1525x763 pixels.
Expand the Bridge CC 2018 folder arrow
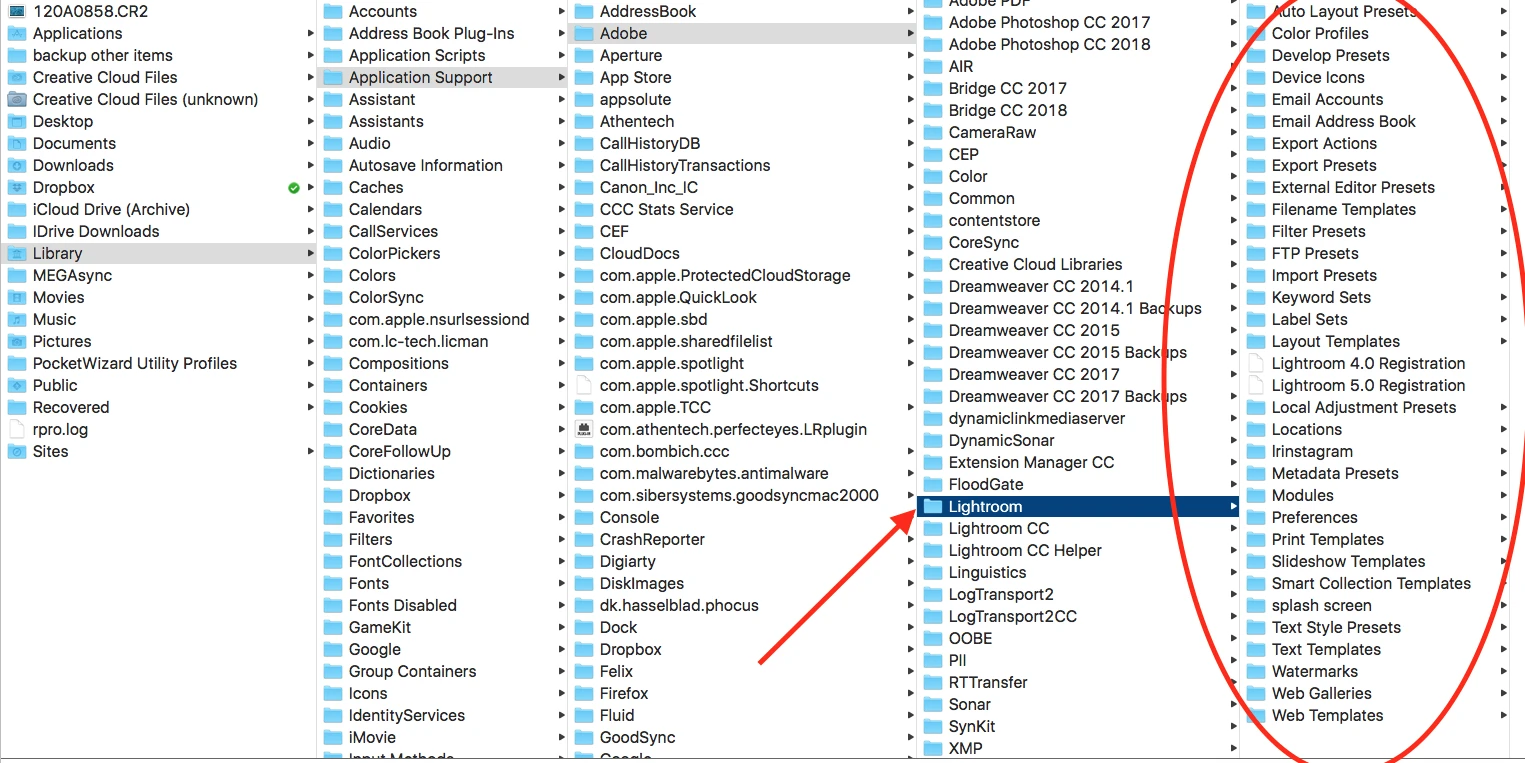[1233, 110]
